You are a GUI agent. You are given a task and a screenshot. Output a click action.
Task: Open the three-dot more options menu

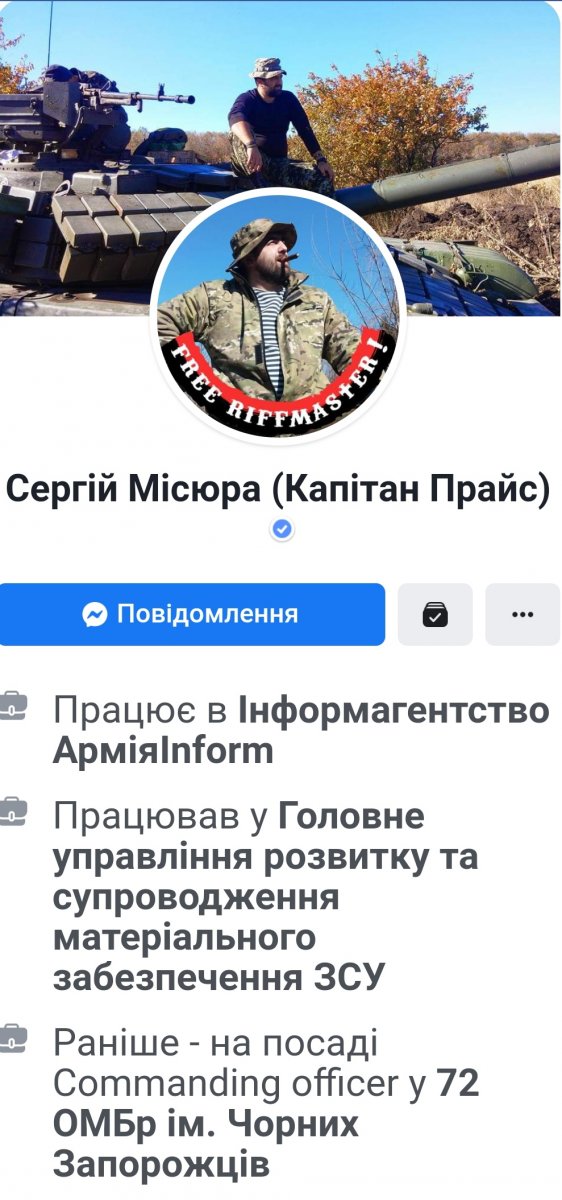click(523, 614)
